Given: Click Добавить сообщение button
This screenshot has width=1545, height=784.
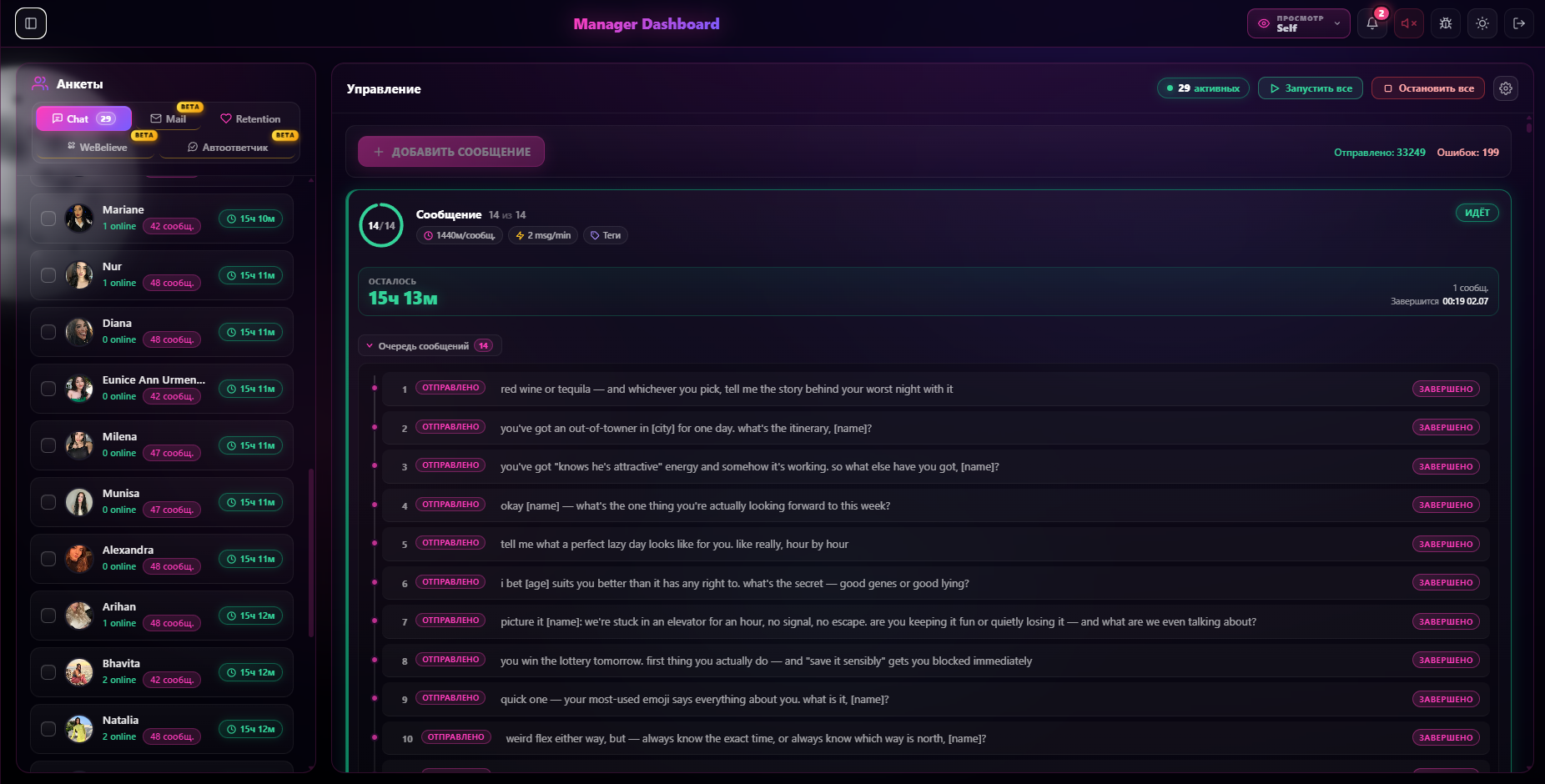Looking at the screenshot, I should pos(451,152).
